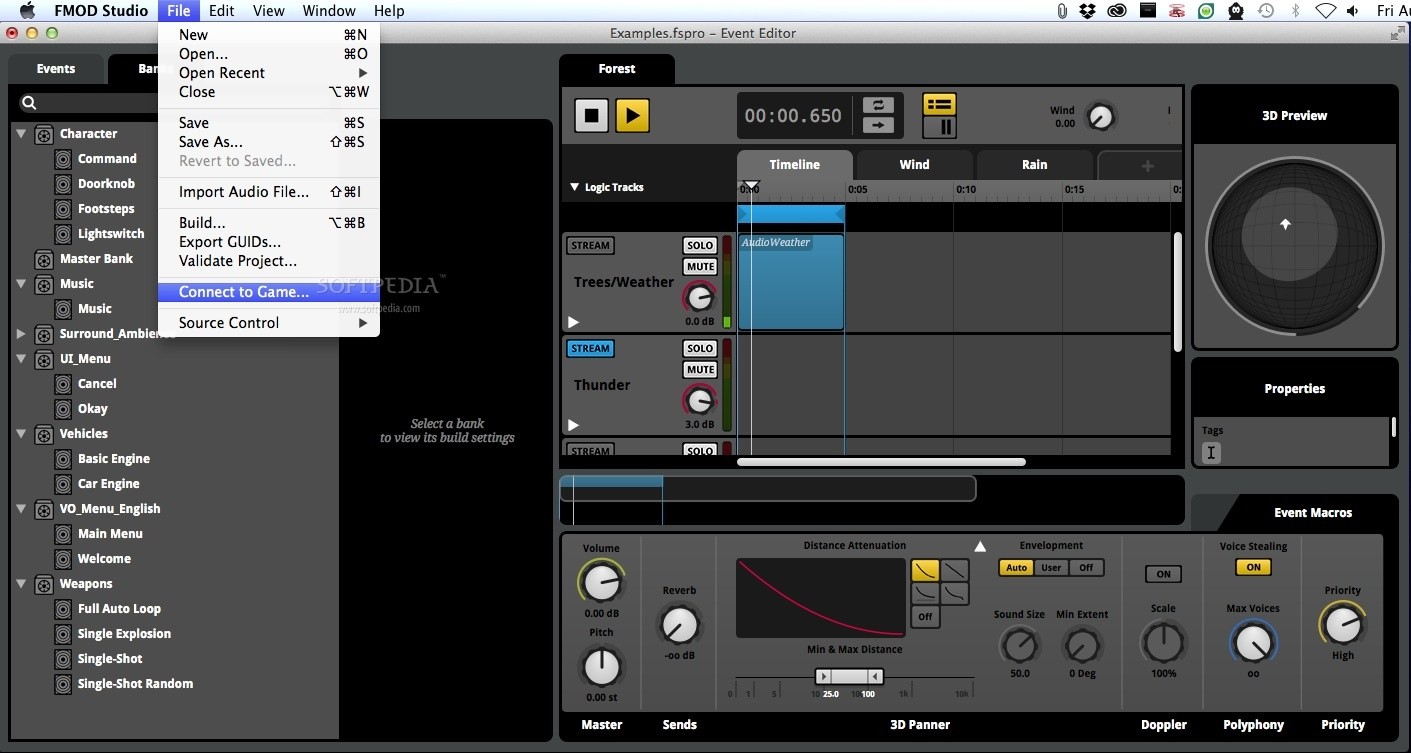
Task: Start playback with the yellow play button
Action: click(x=632, y=115)
